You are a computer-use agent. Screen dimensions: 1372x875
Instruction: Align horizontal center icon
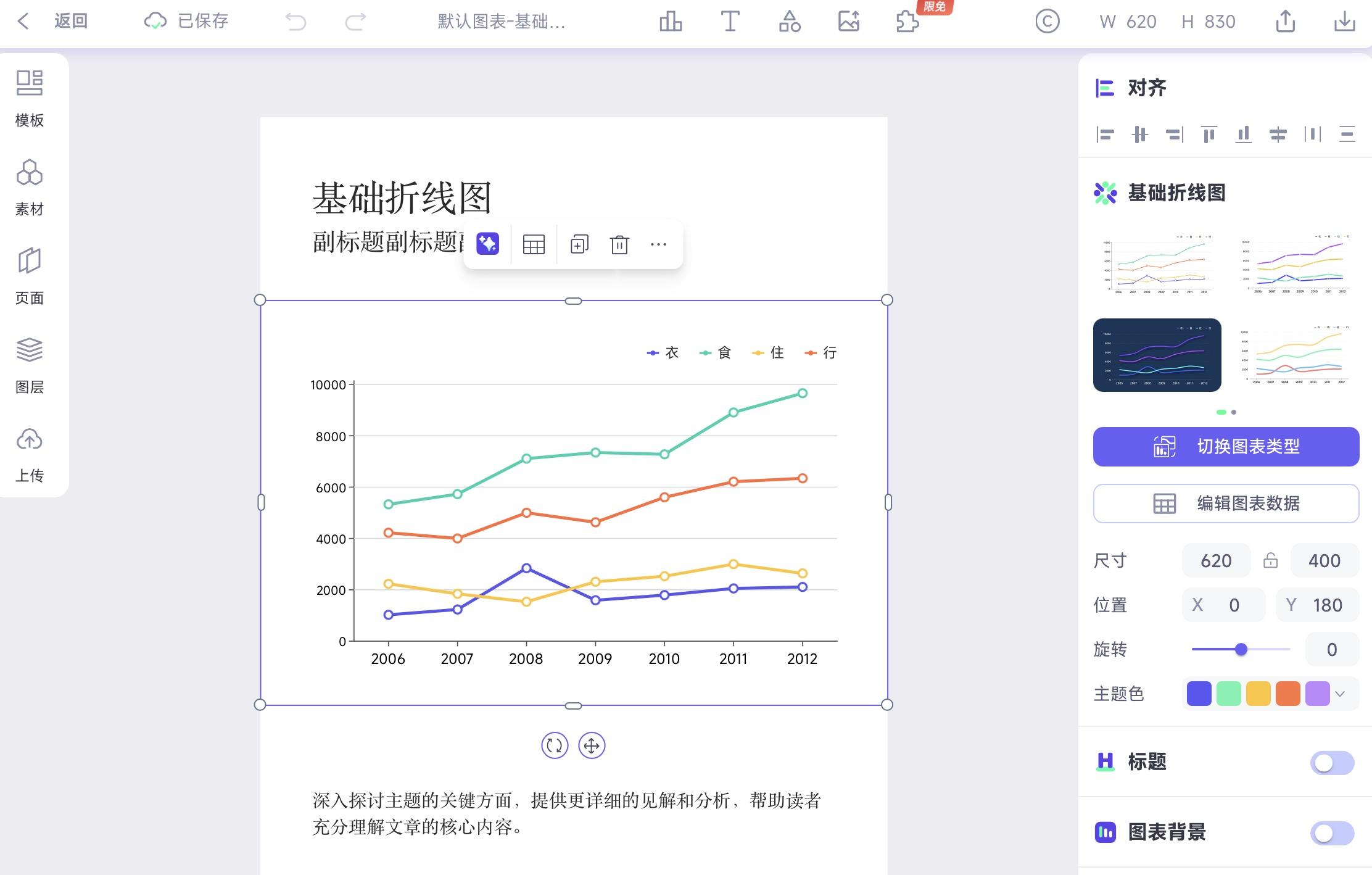click(x=1140, y=134)
